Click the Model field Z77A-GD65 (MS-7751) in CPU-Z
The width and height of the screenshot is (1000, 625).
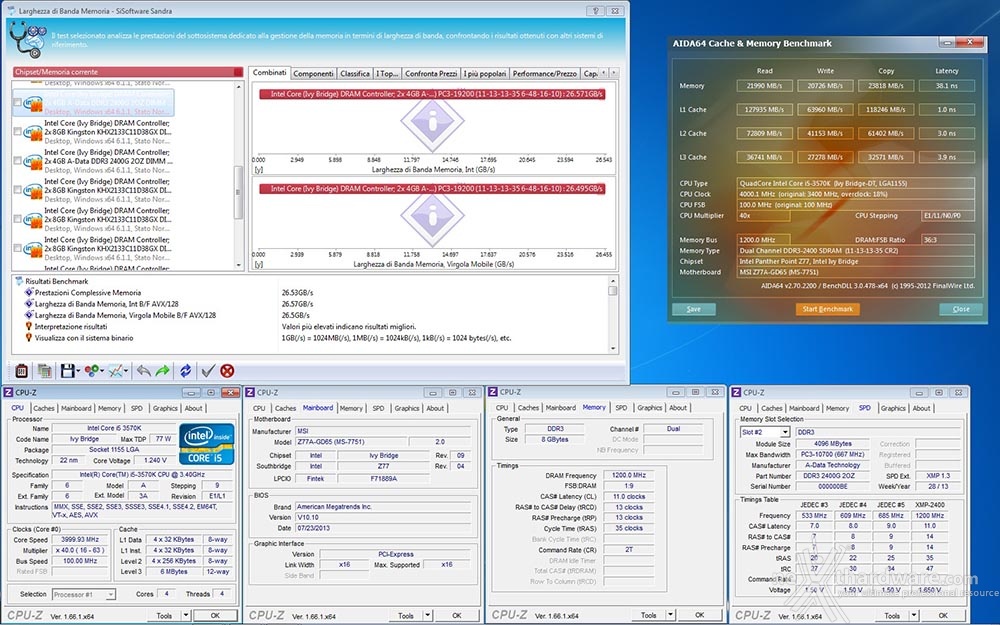click(351, 442)
